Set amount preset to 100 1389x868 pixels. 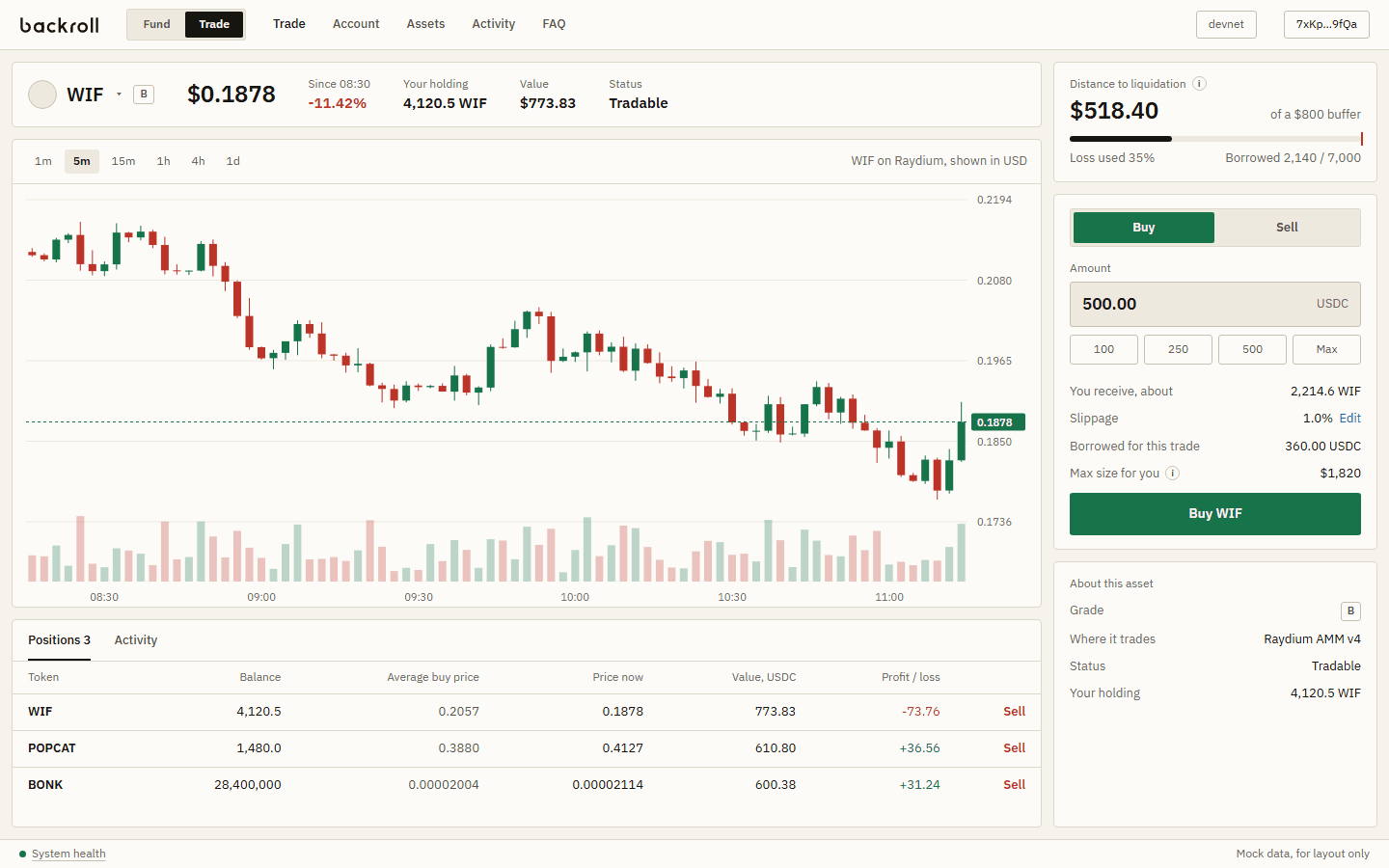1103,349
